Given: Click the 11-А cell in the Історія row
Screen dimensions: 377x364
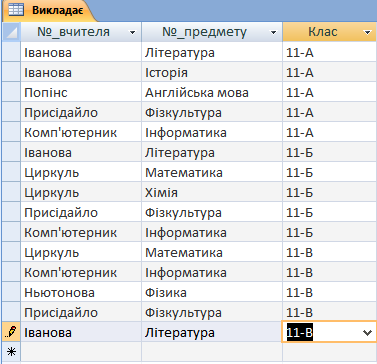Looking at the screenshot, I should [330, 72].
